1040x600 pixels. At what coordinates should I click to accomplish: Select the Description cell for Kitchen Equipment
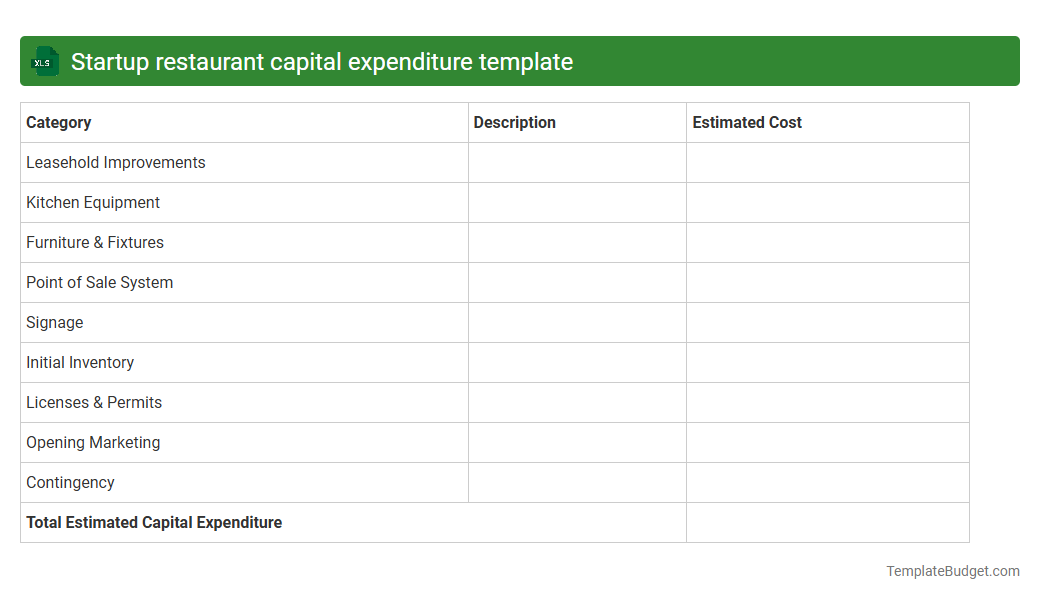tap(576, 202)
